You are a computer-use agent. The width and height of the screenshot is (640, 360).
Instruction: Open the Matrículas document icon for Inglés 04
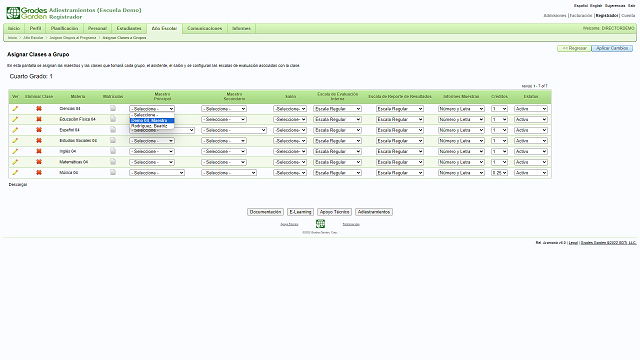[x=113, y=151]
